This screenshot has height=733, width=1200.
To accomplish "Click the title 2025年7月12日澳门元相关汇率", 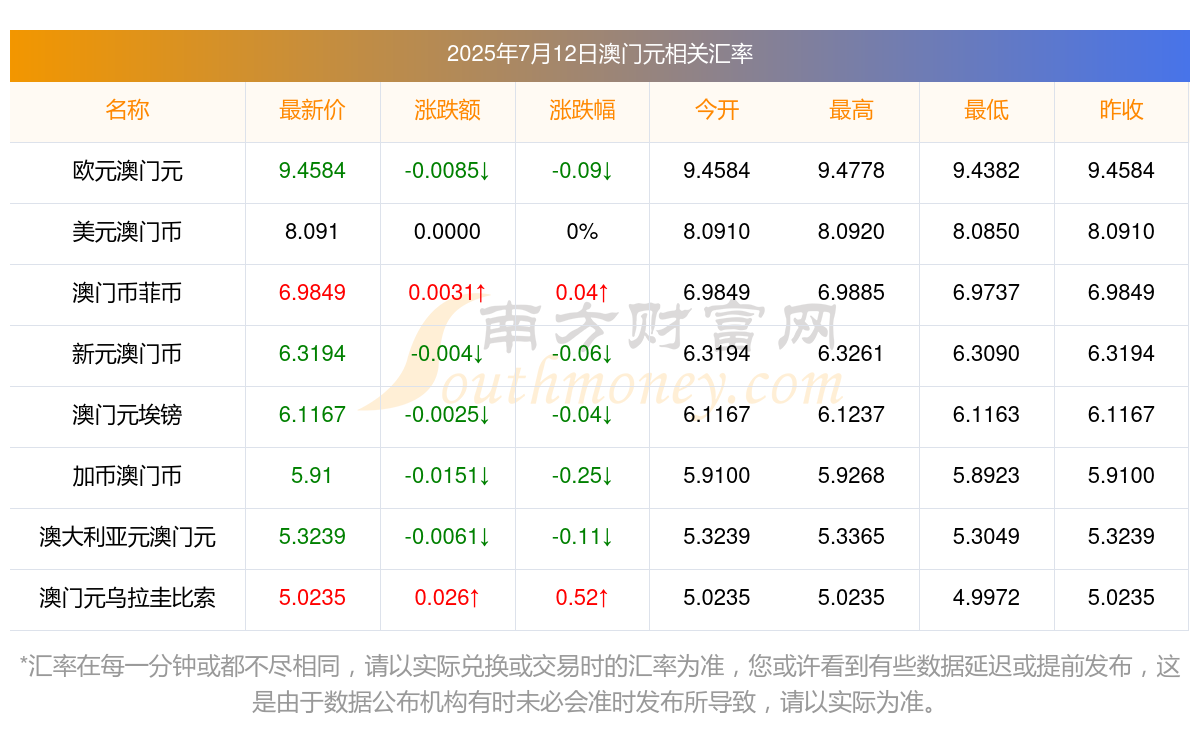I will tap(599, 54).
